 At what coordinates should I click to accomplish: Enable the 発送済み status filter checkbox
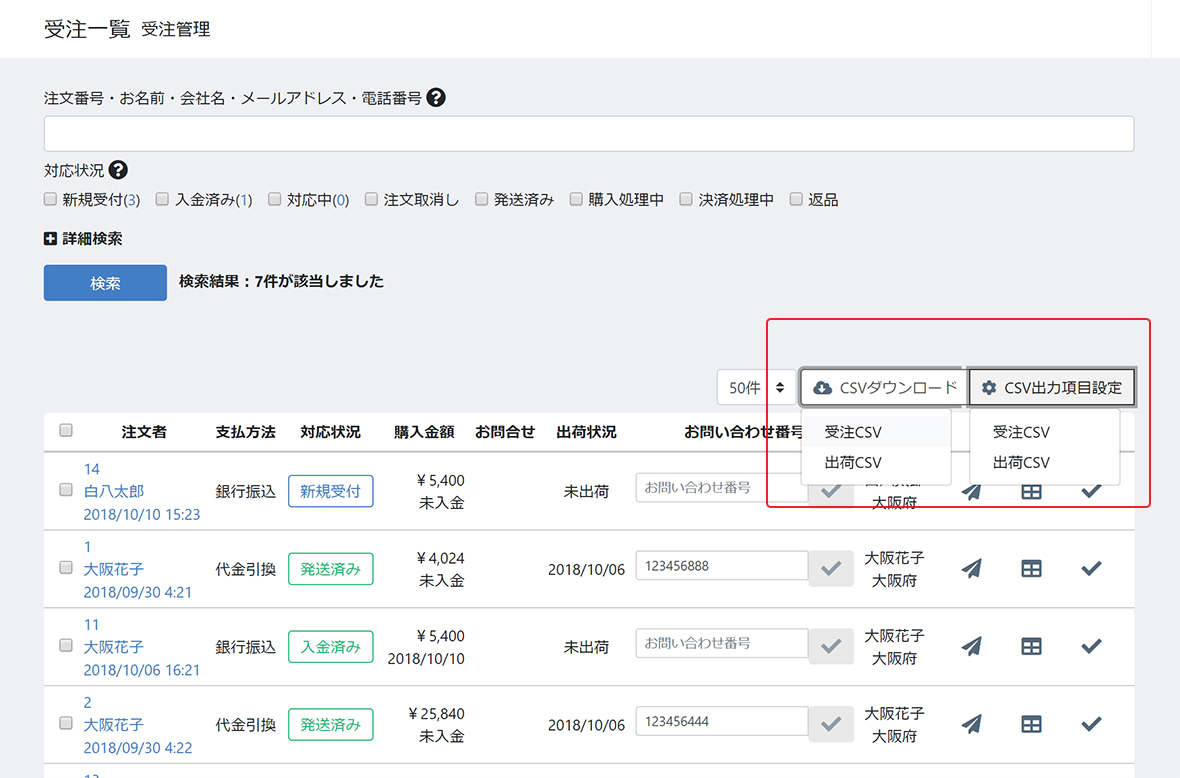click(x=482, y=199)
